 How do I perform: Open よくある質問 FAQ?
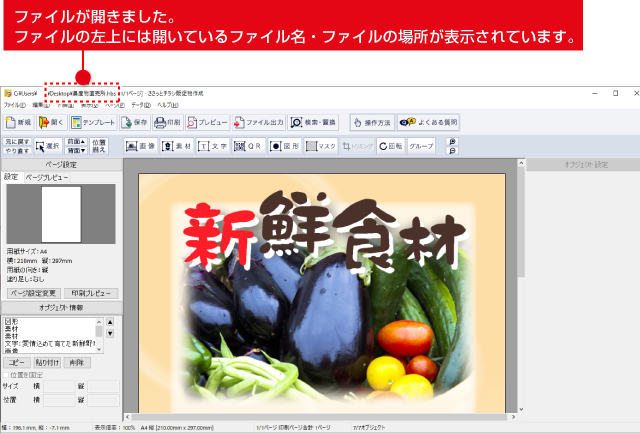click(429, 122)
